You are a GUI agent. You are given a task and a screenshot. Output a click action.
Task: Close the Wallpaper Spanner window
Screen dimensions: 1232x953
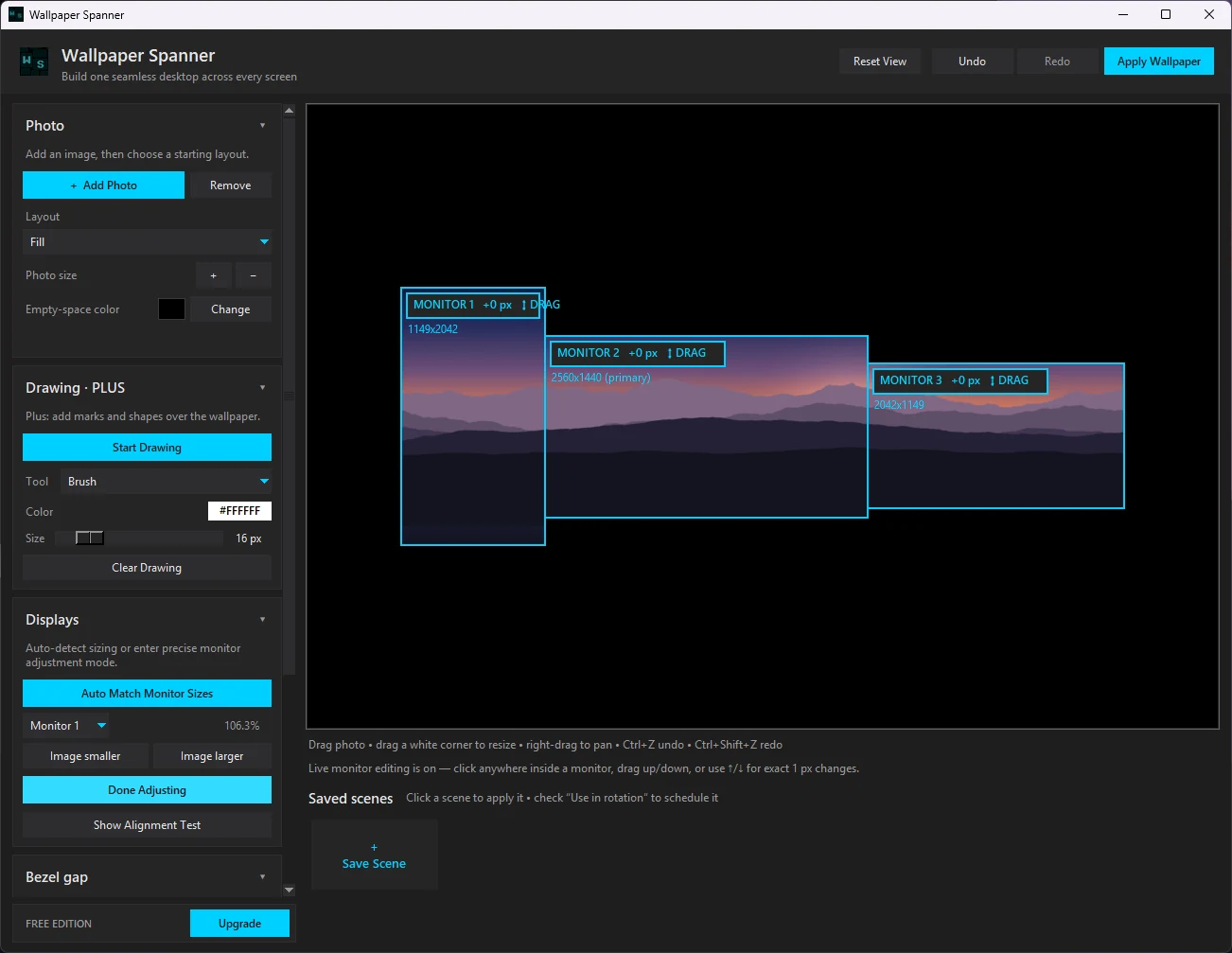click(1209, 14)
